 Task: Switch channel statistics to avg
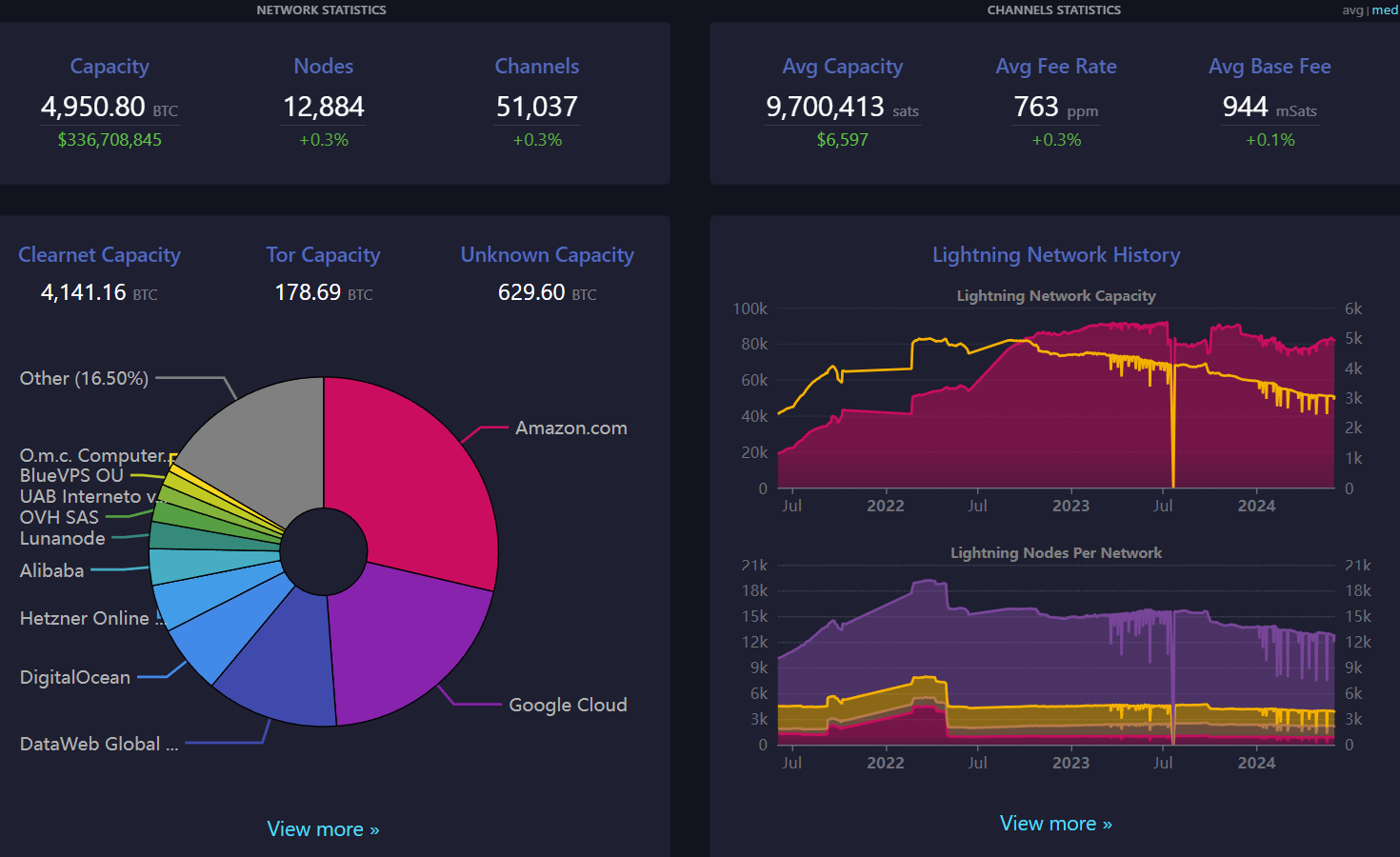point(1352,10)
